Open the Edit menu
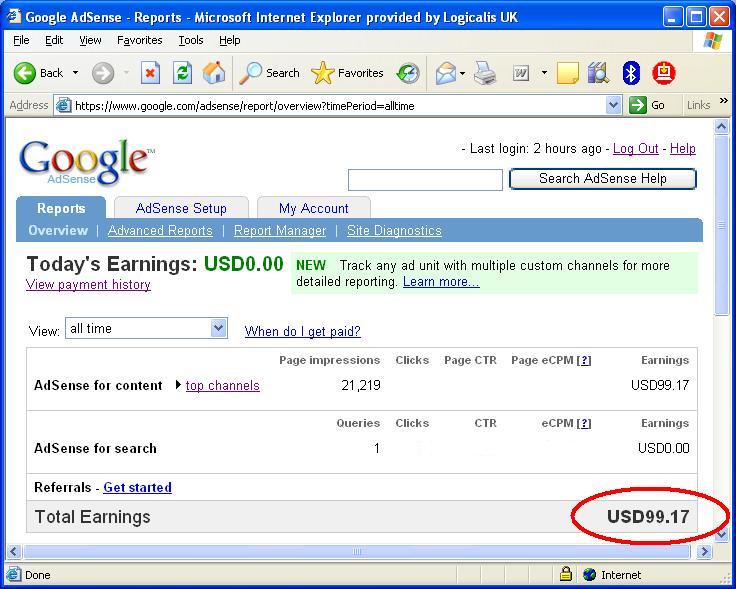736x589 pixels. pos(54,40)
